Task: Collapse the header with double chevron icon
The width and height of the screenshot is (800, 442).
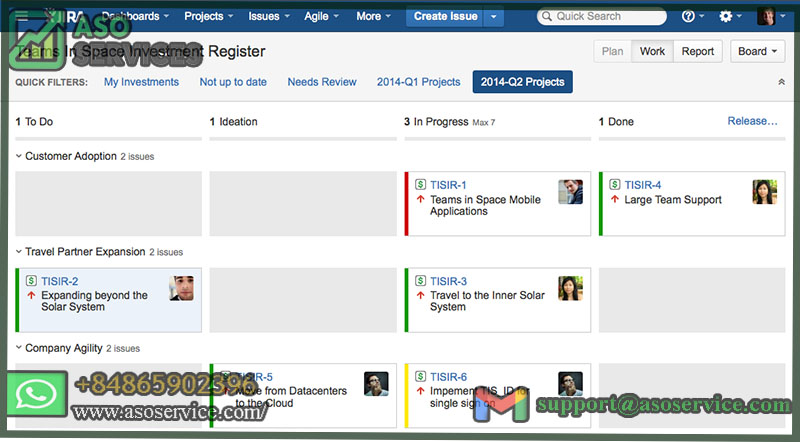Action: pos(781,82)
